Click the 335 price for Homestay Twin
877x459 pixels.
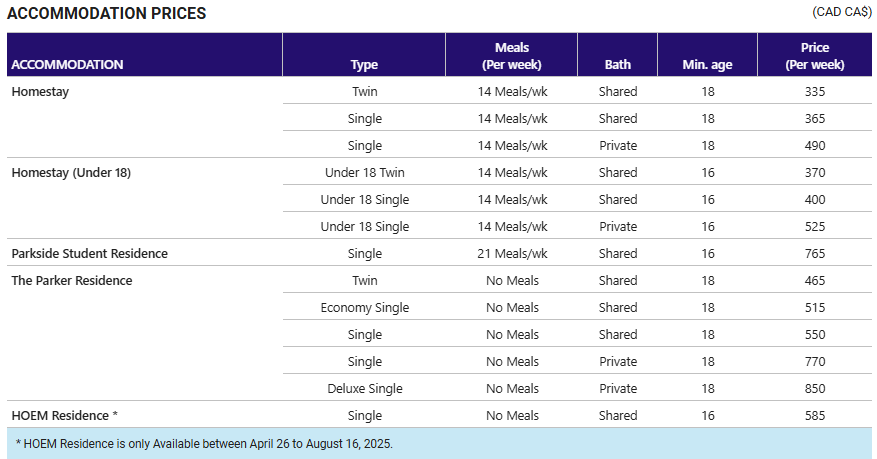point(815,92)
